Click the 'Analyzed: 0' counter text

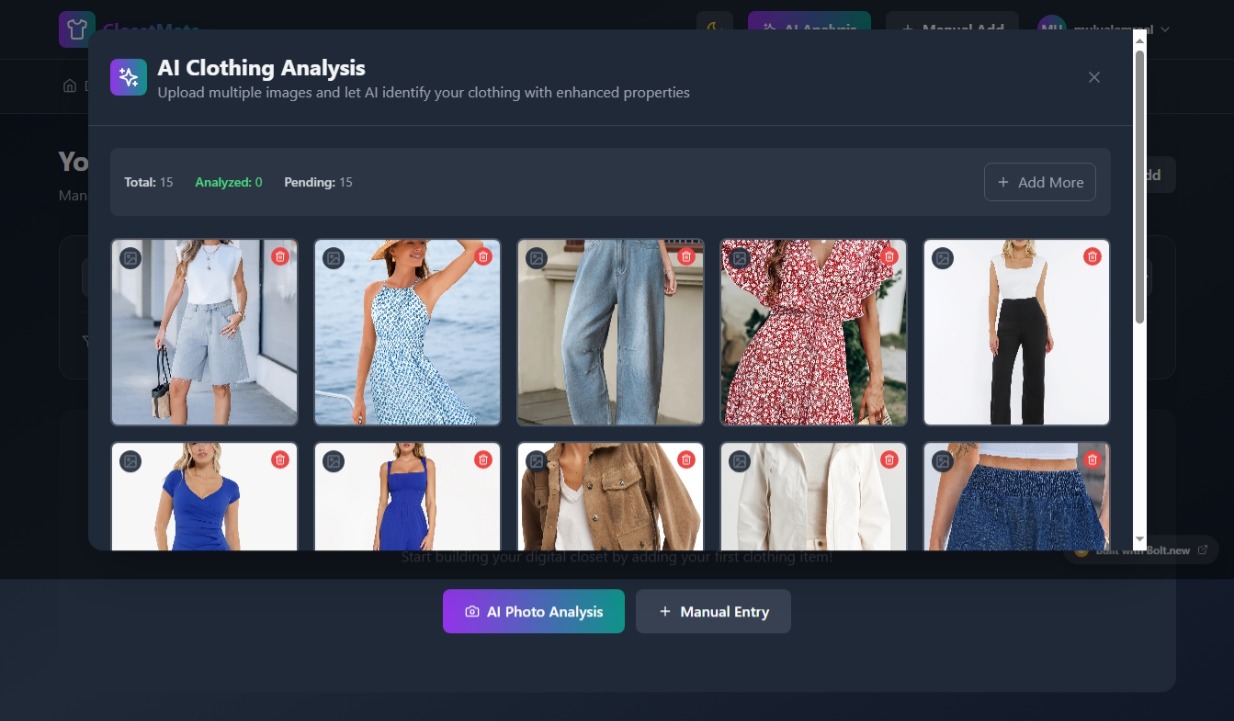pyautogui.click(x=229, y=182)
